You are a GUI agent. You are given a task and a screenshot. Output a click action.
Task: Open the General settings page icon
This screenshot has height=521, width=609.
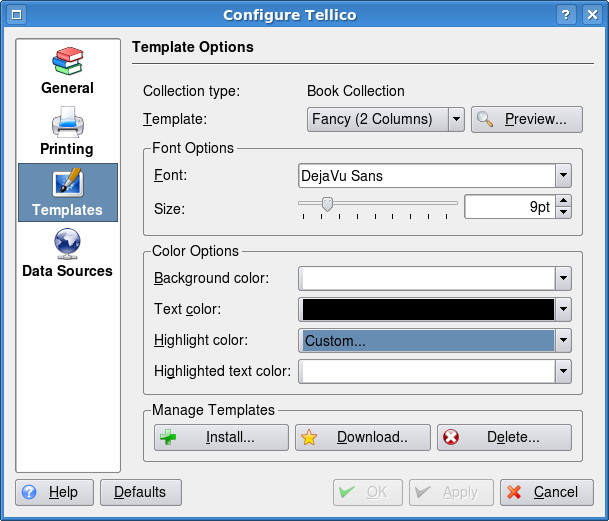pyautogui.click(x=68, y=61)
